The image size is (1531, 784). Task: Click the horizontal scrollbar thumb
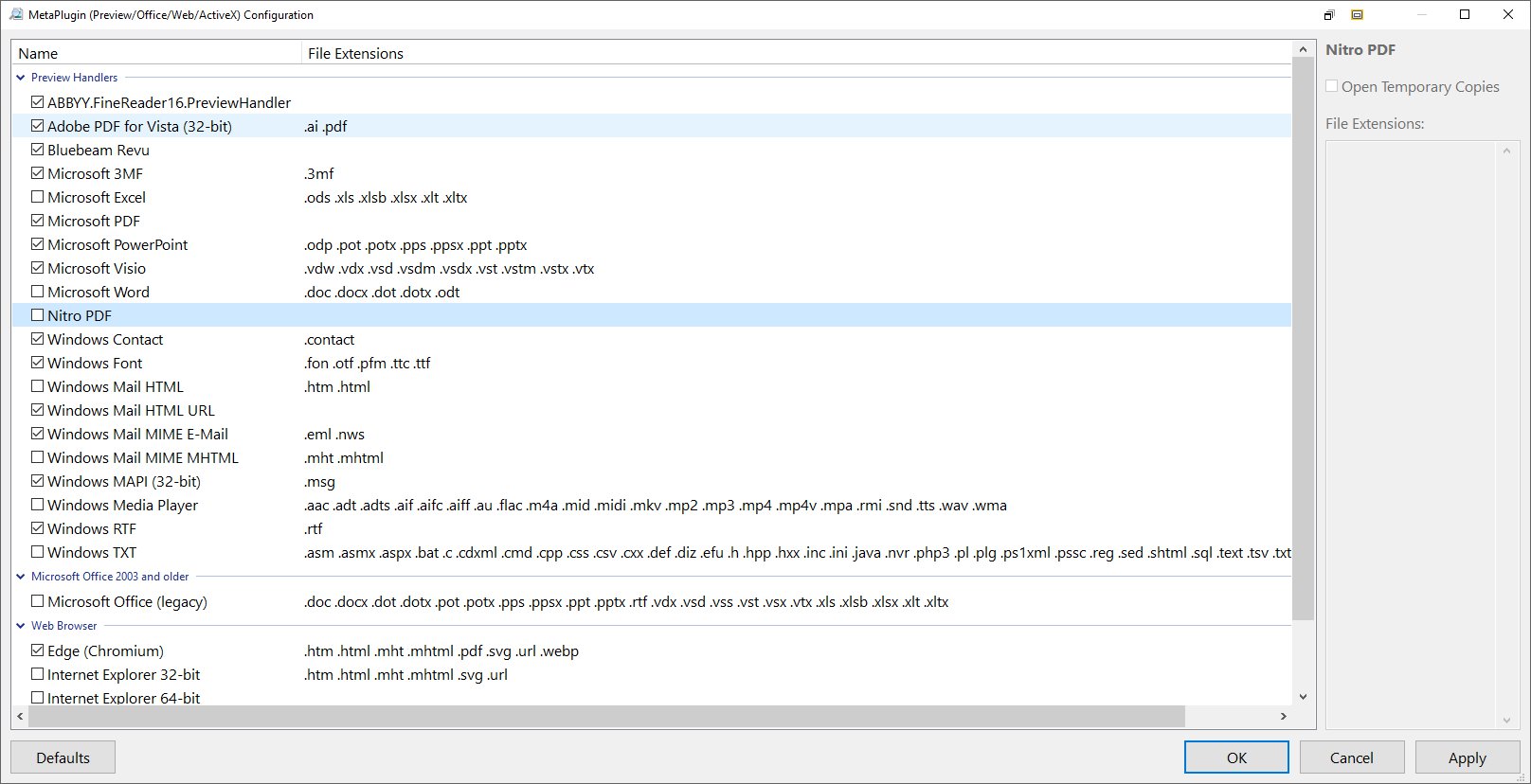606,717
